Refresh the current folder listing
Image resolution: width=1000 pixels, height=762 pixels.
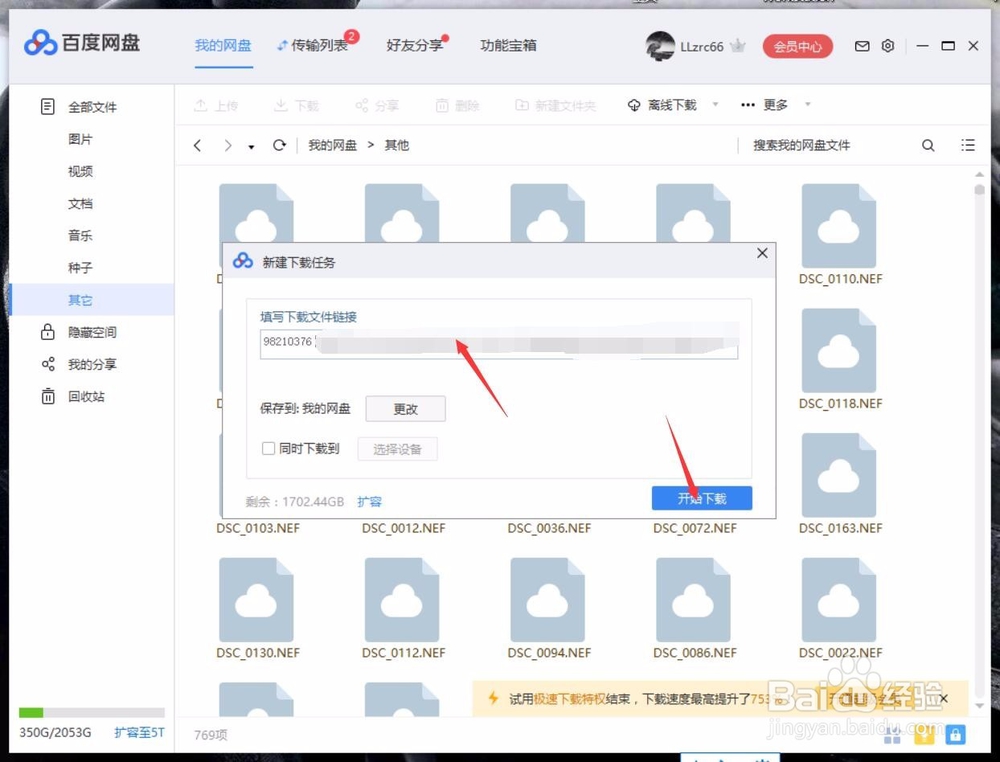(279, 145)
